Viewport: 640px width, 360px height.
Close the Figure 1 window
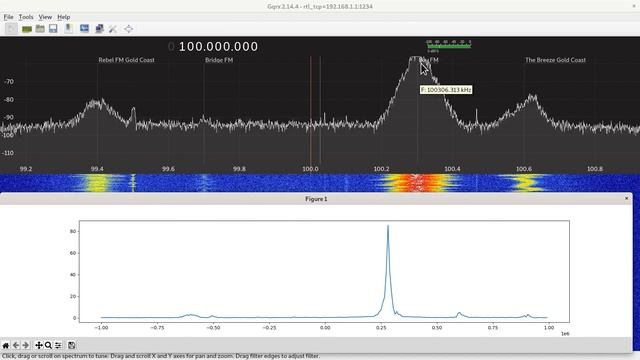pos(627,198)
